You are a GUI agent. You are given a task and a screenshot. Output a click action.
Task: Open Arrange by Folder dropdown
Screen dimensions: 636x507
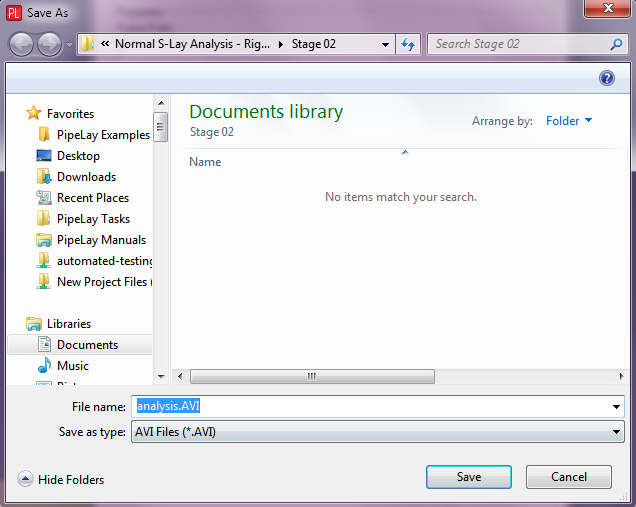click(569, 121)
